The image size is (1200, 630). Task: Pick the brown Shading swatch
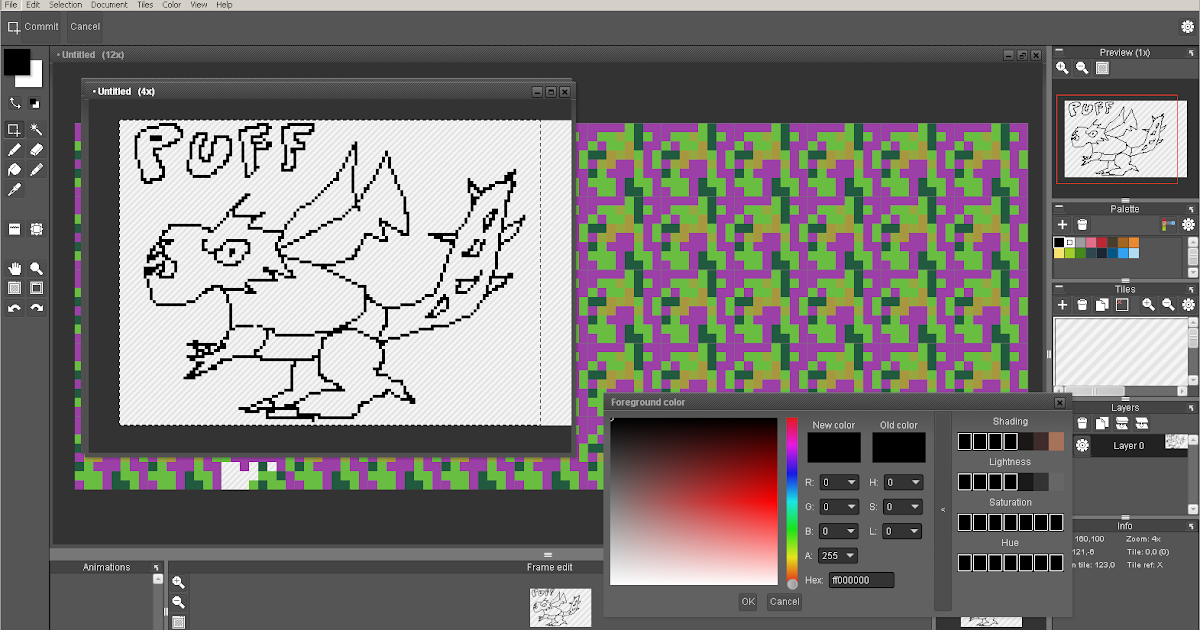pyautogui.click(x=1056, y=441)
